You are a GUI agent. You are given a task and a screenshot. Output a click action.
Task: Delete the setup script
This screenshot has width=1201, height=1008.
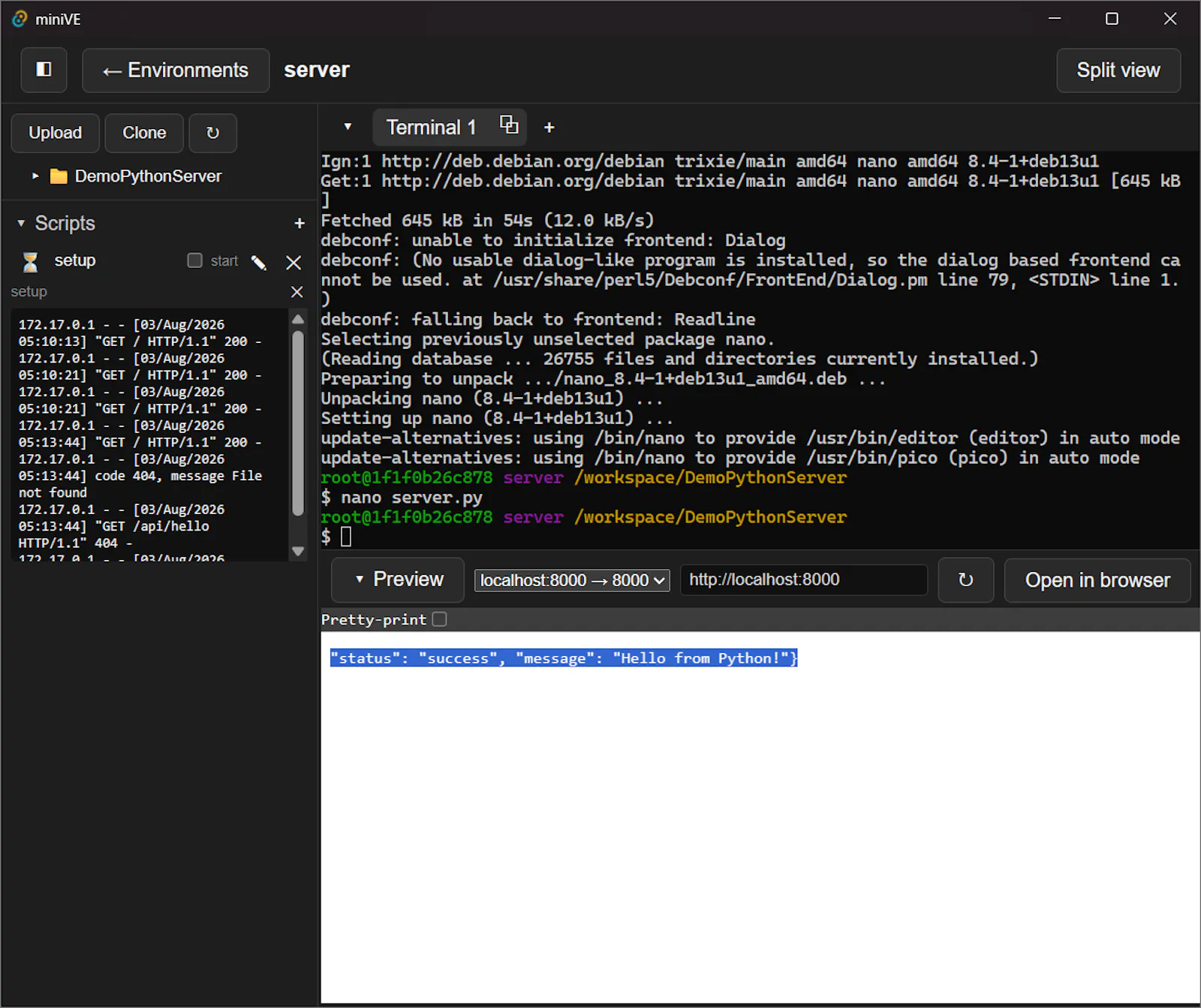[x=293, y=262]
